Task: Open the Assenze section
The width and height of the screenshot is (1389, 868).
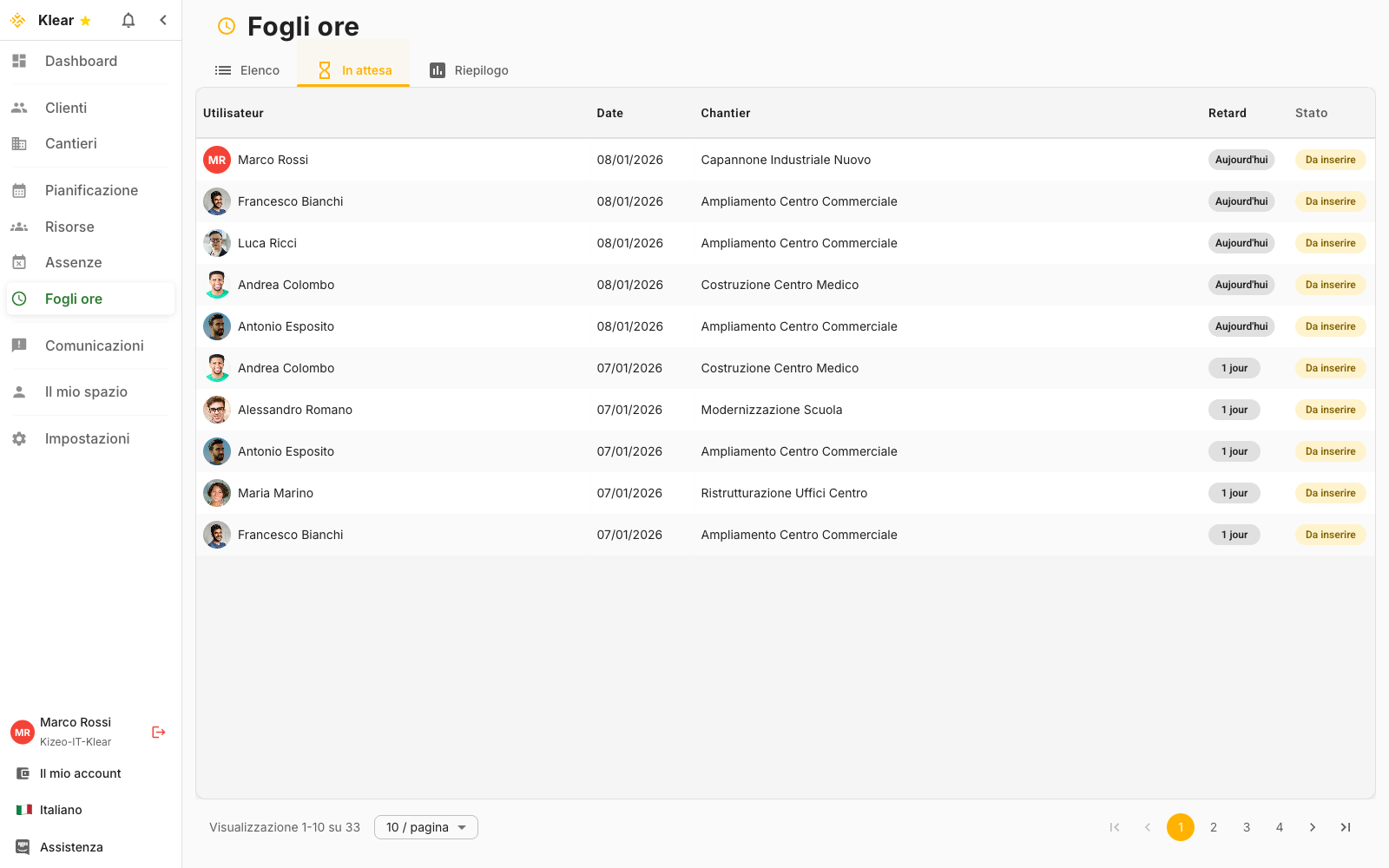Action: tap(73, 262)
